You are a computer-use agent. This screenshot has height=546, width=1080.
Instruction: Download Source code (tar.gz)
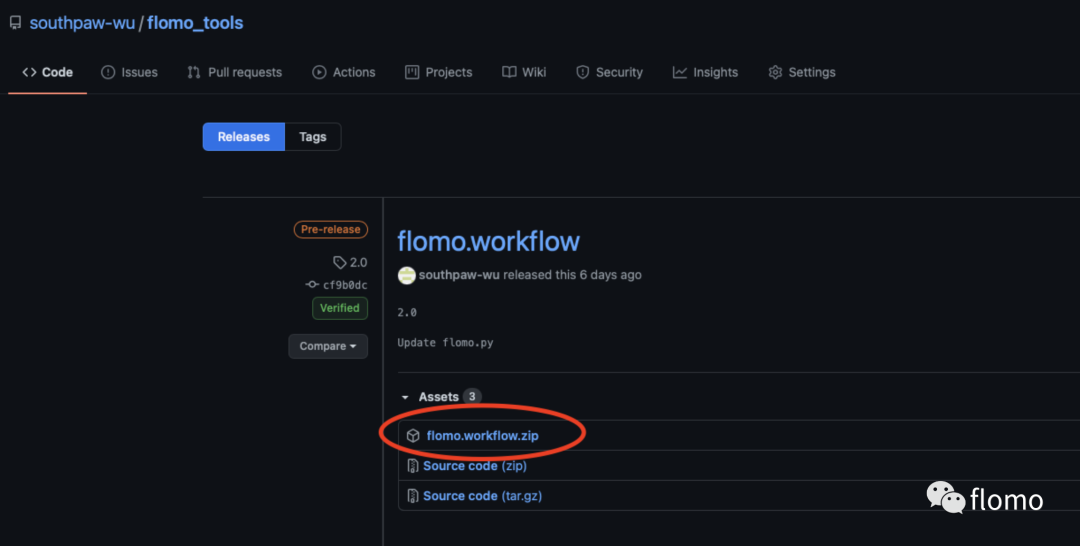482,496
